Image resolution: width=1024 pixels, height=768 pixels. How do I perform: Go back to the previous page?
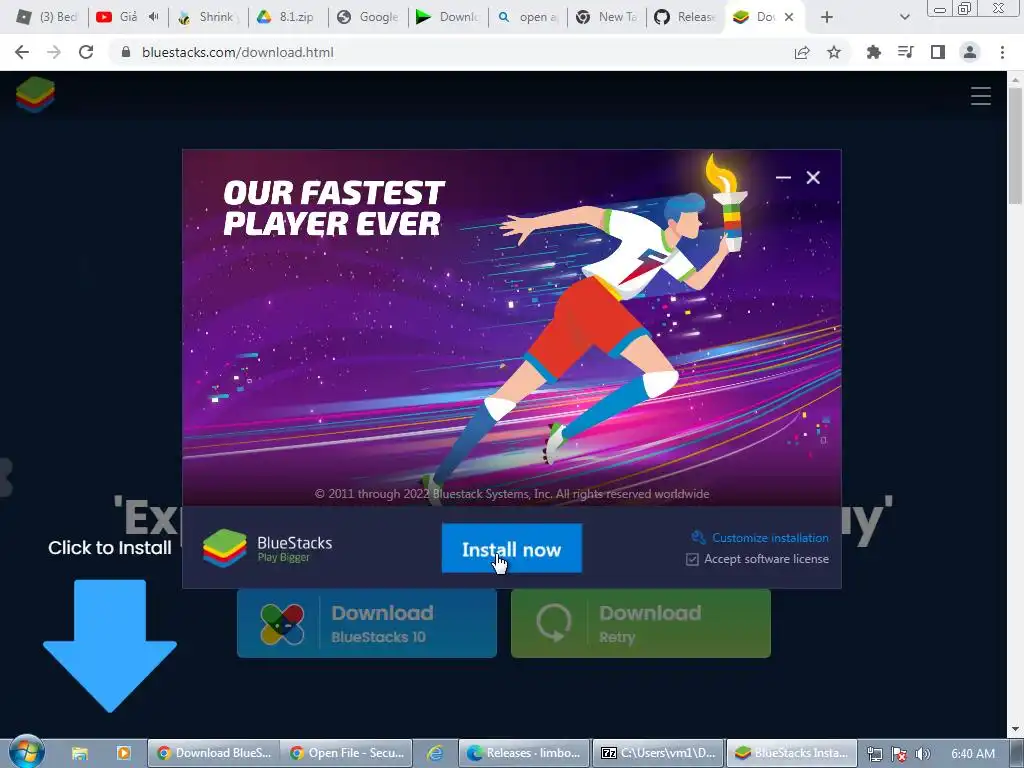click(x=22, y=52)
